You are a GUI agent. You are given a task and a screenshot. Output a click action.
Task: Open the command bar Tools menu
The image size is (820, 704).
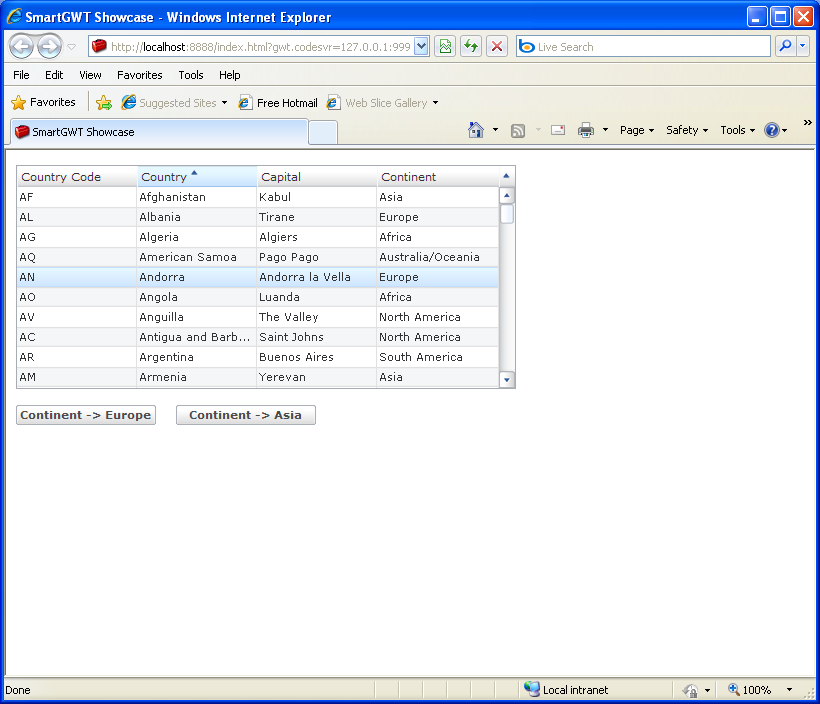tap(737, 130)
